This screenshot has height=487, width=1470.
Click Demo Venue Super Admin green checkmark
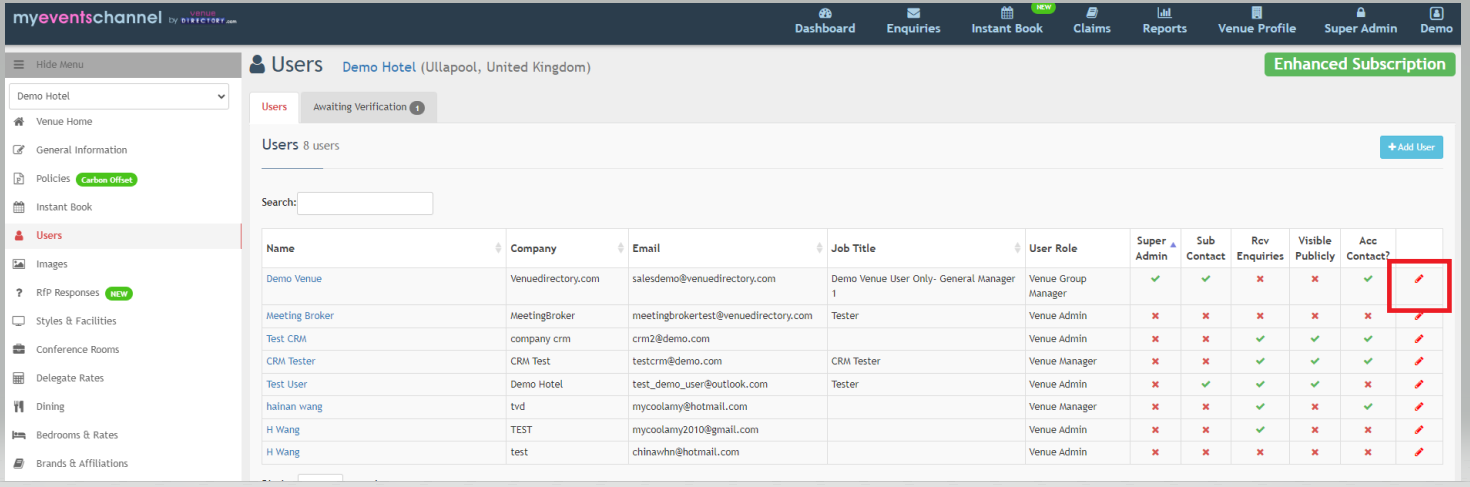coord(1155,279)
